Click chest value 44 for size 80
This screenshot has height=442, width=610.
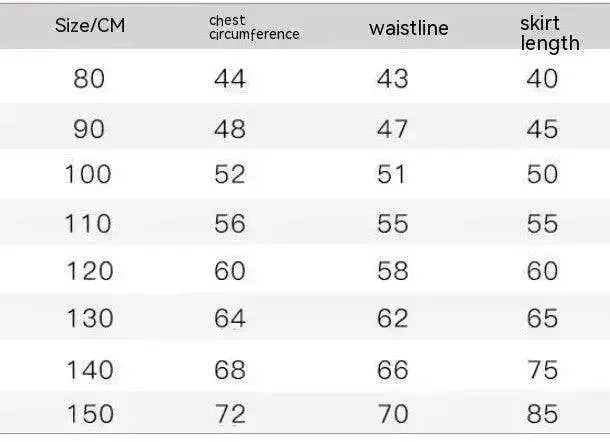(x=230, y=79)
